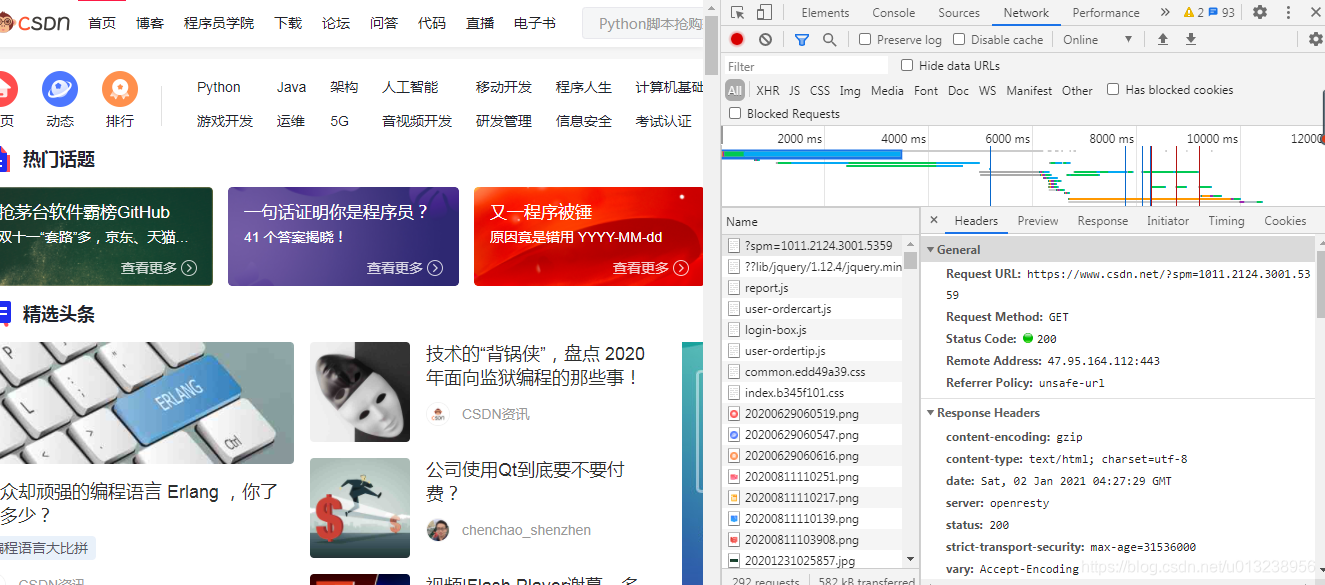Click the network timeline overview
Image resolution: width=1325 pixels, height=585 pixels.
(x=1023, y=166)
